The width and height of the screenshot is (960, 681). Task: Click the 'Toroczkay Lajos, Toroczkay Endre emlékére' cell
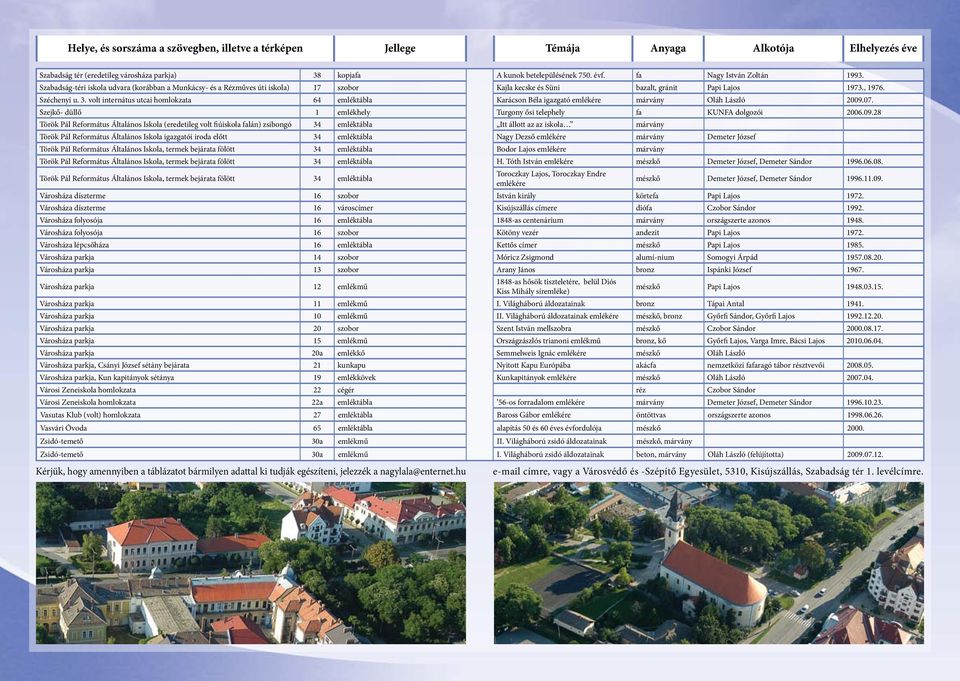click(563, 178)
